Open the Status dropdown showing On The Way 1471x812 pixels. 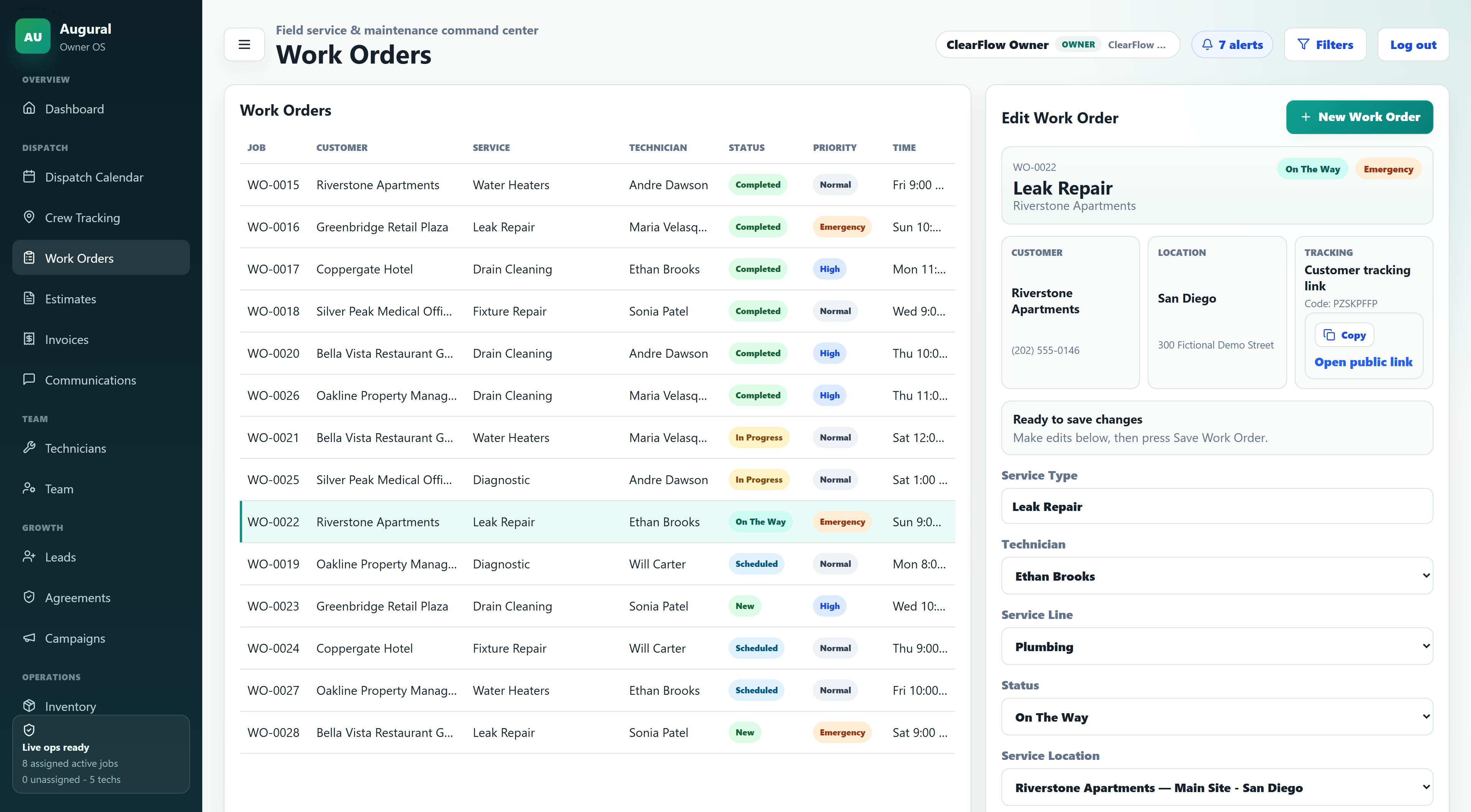(1217, 717)
